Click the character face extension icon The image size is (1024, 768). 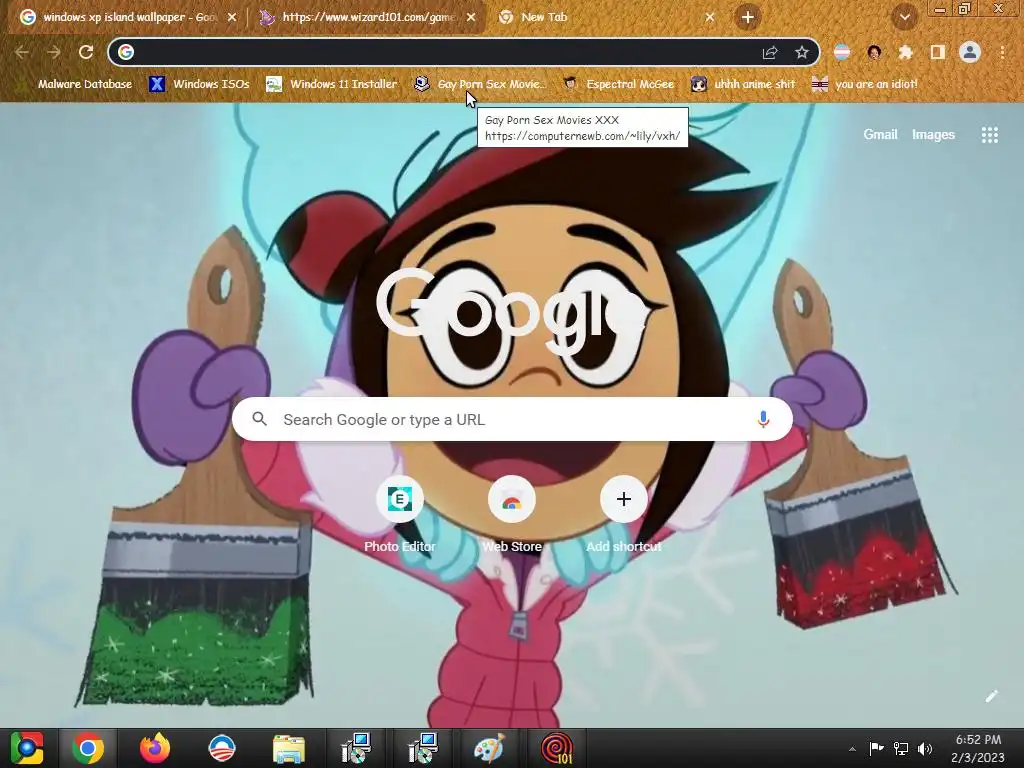tap(874, 52)
